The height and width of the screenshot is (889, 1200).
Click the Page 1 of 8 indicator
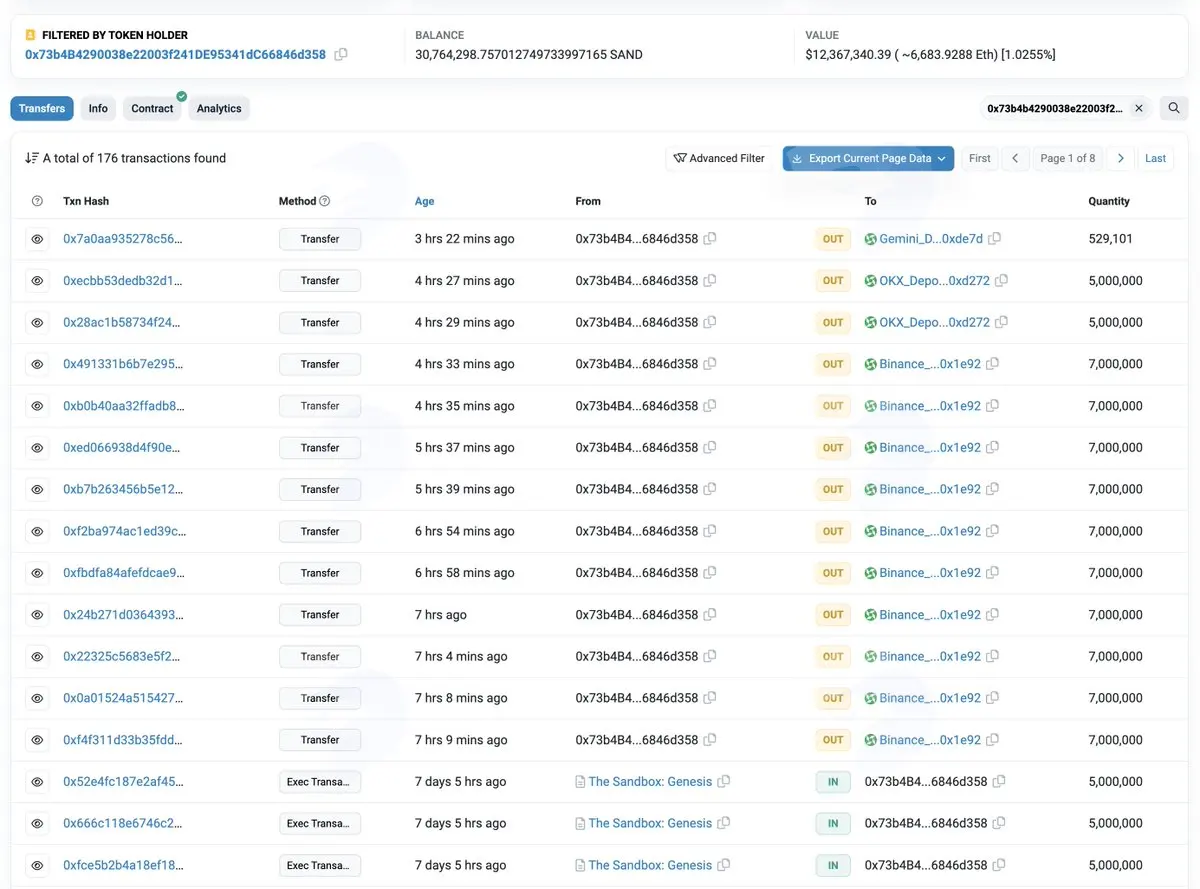[1068, 158]
